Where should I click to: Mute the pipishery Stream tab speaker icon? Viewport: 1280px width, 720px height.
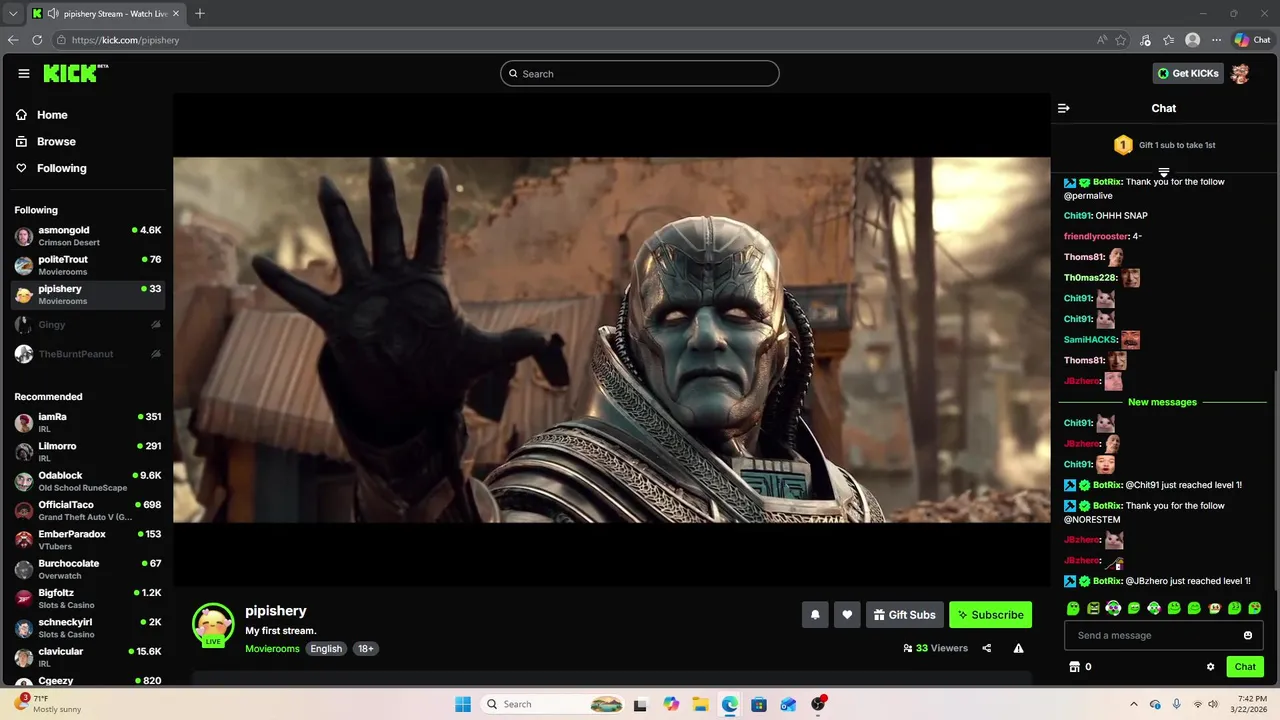52,13
